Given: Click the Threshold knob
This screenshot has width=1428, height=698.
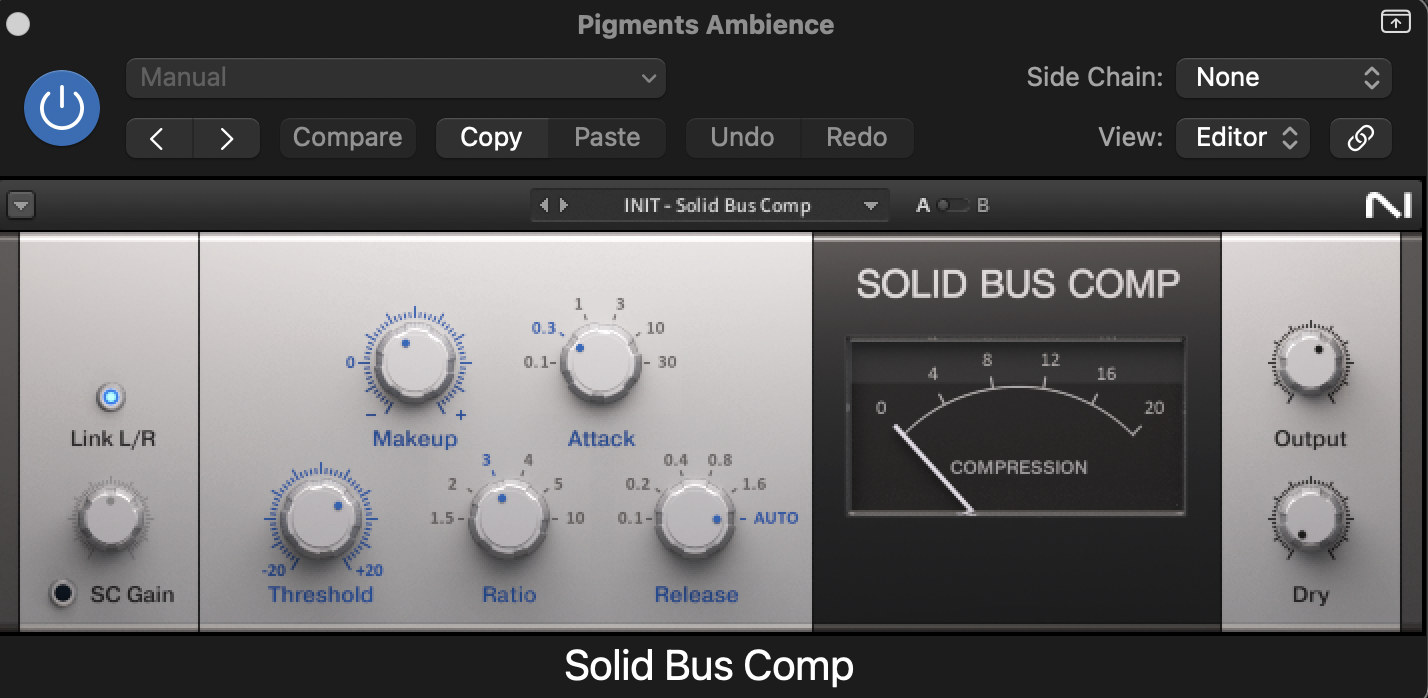Looking at the screenshot, I should [321, 520].
